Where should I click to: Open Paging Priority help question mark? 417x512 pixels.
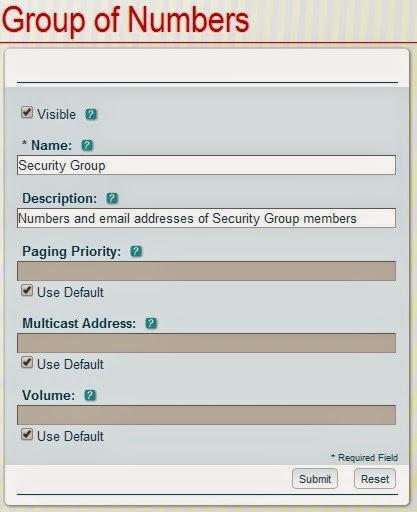(136, 251)
